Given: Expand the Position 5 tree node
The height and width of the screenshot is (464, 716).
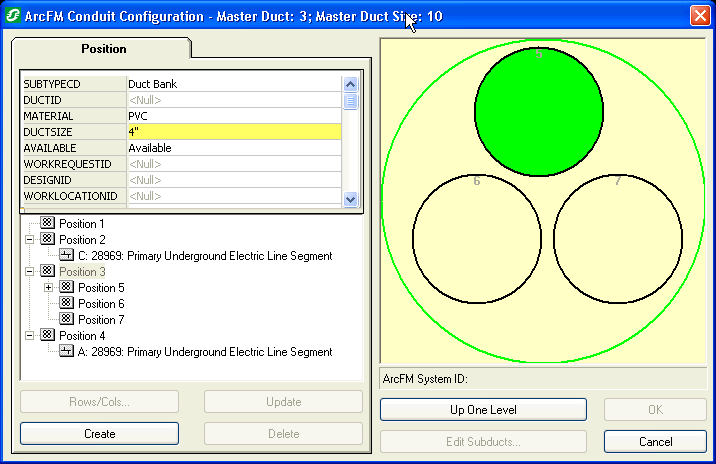Looking at the screenshot, I should [x=49, y=288].
